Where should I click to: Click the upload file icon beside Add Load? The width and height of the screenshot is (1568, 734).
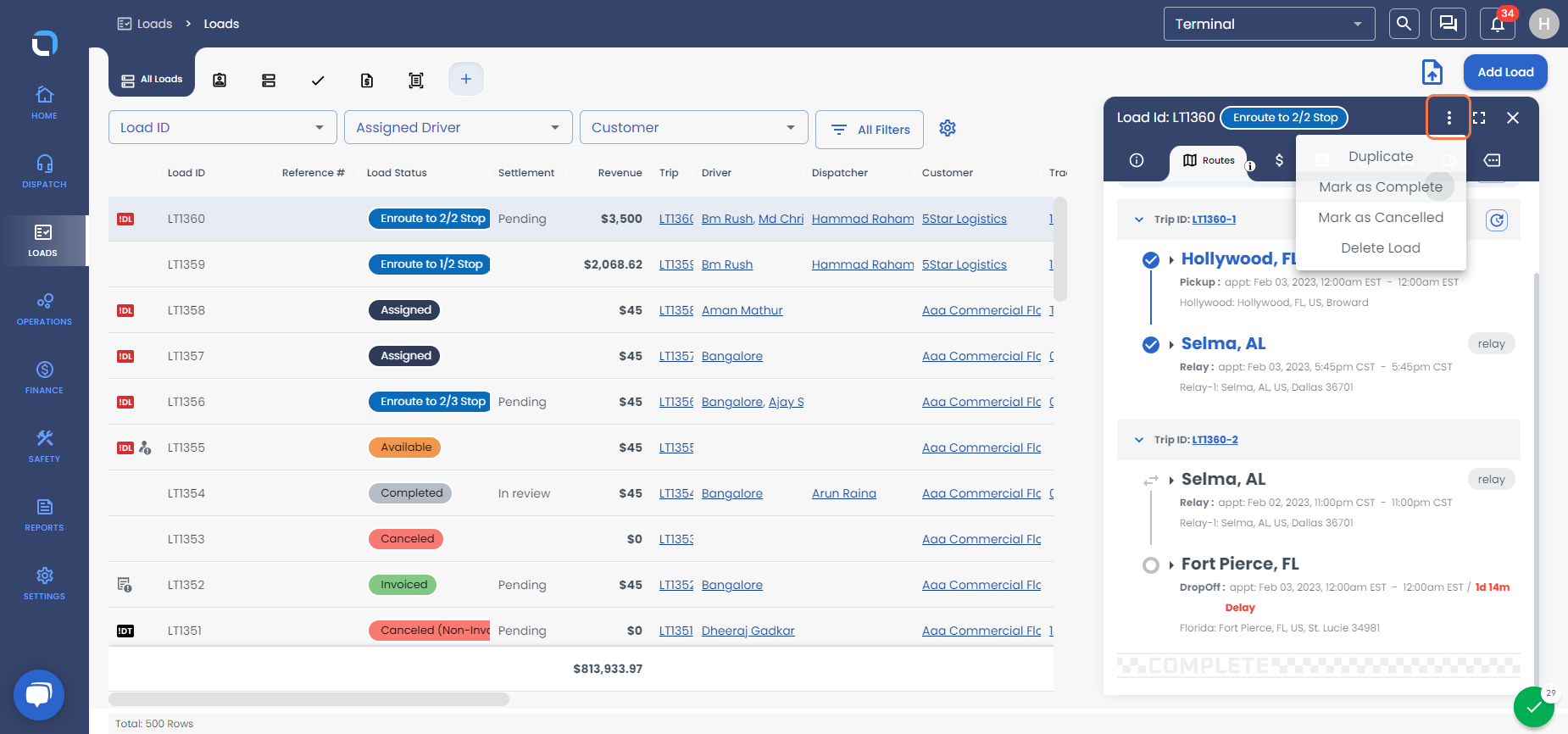[1432, 72]
